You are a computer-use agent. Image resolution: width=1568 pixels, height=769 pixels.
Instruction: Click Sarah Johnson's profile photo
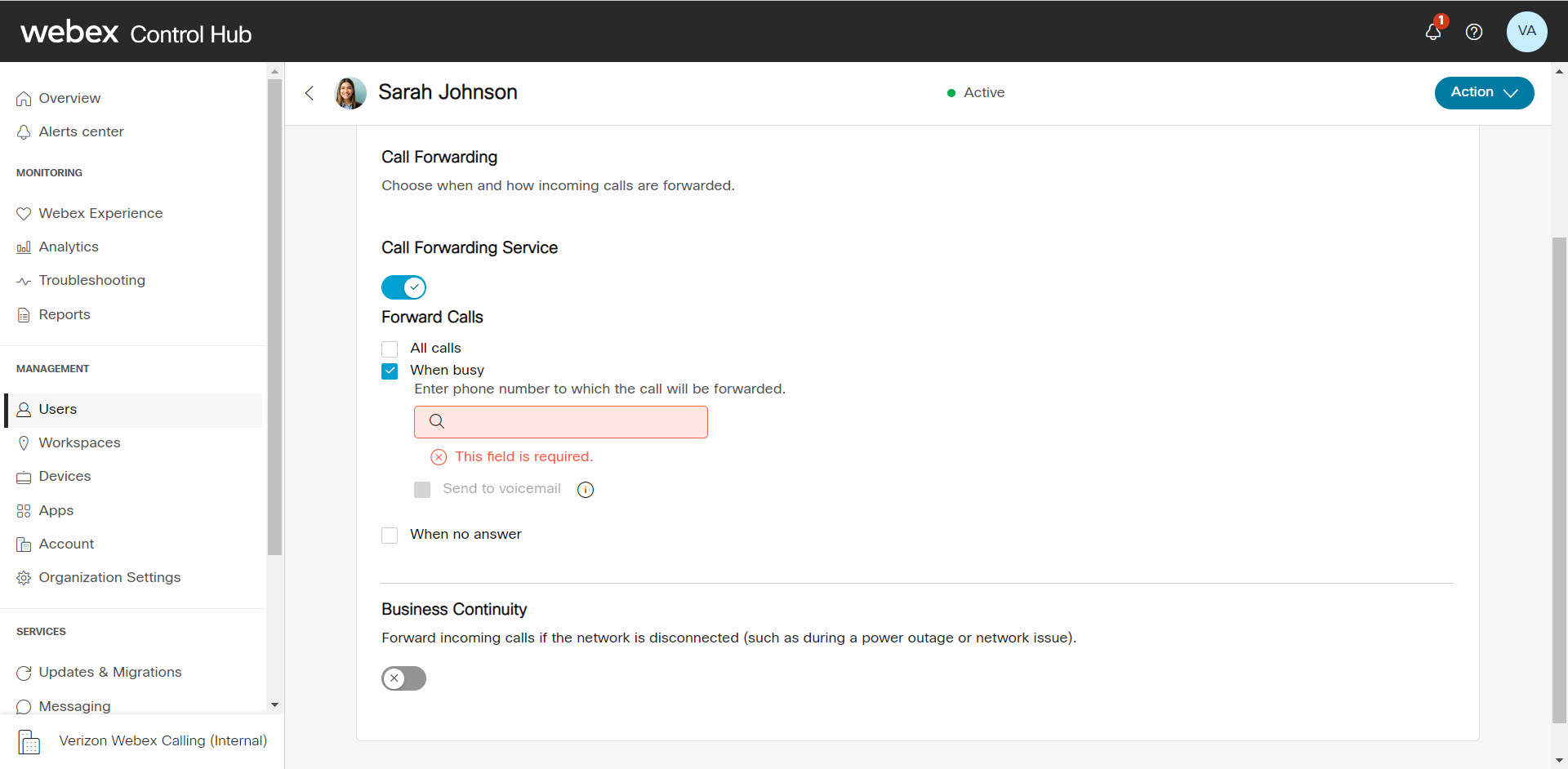point(350,93)
